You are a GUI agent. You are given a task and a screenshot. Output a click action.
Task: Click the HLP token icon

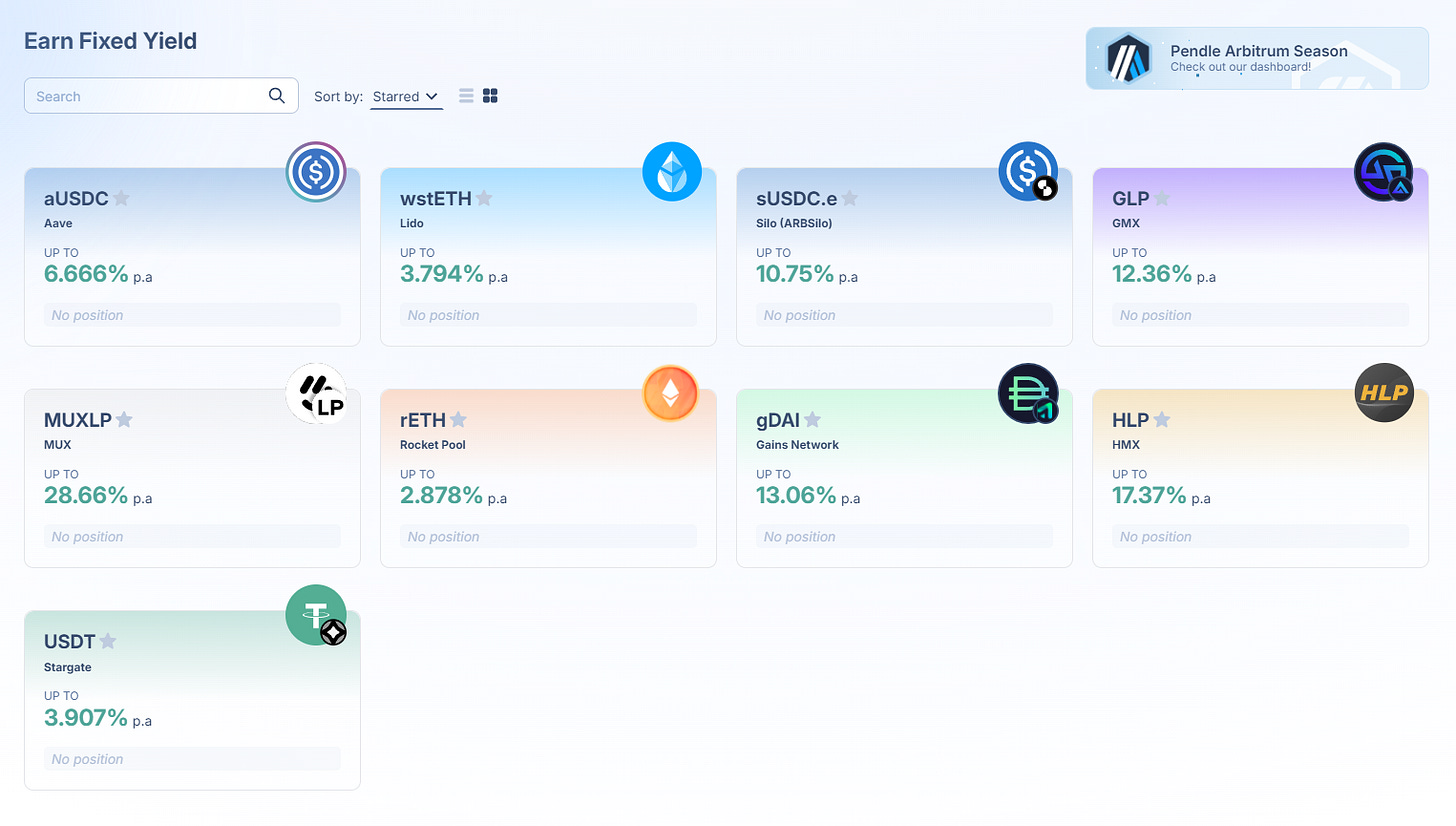click(1384, 393)
